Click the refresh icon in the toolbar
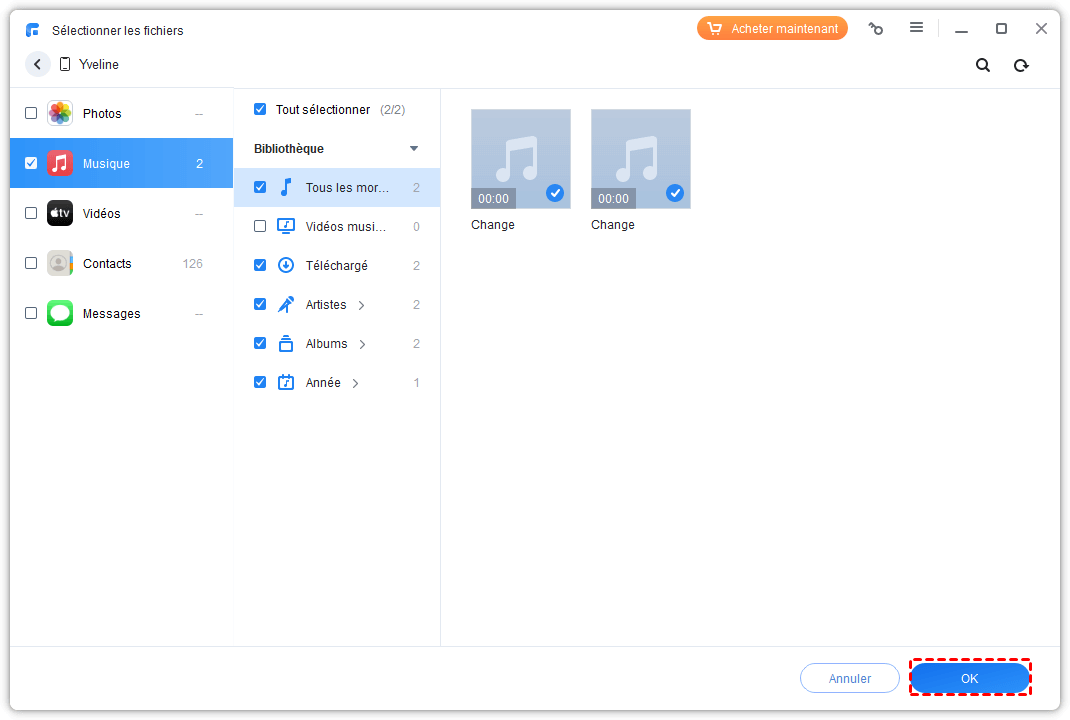The width and height of the screenshot is (1070, 720). pyautogui.click(x=1021, y=65)
